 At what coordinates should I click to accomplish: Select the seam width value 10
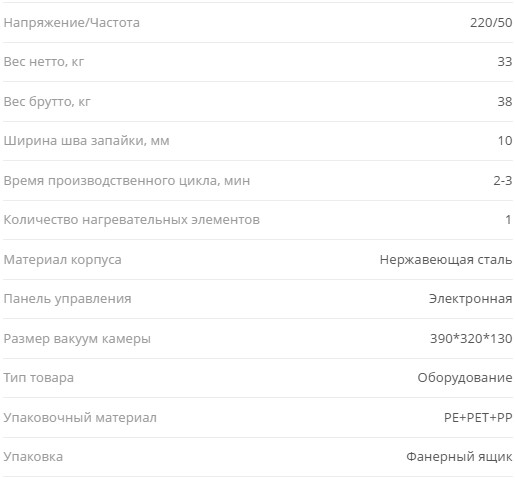505,141
